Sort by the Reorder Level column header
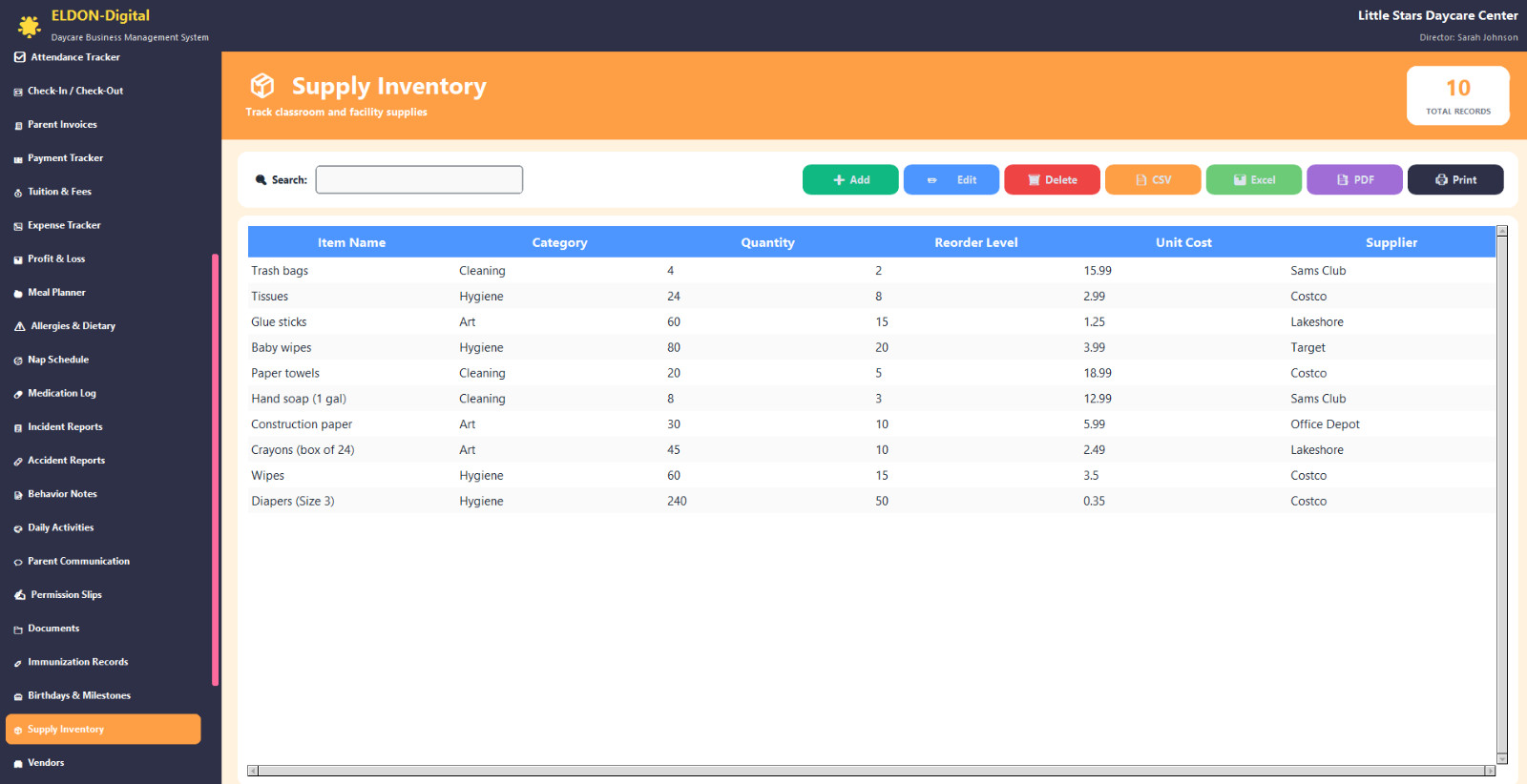 976,242
